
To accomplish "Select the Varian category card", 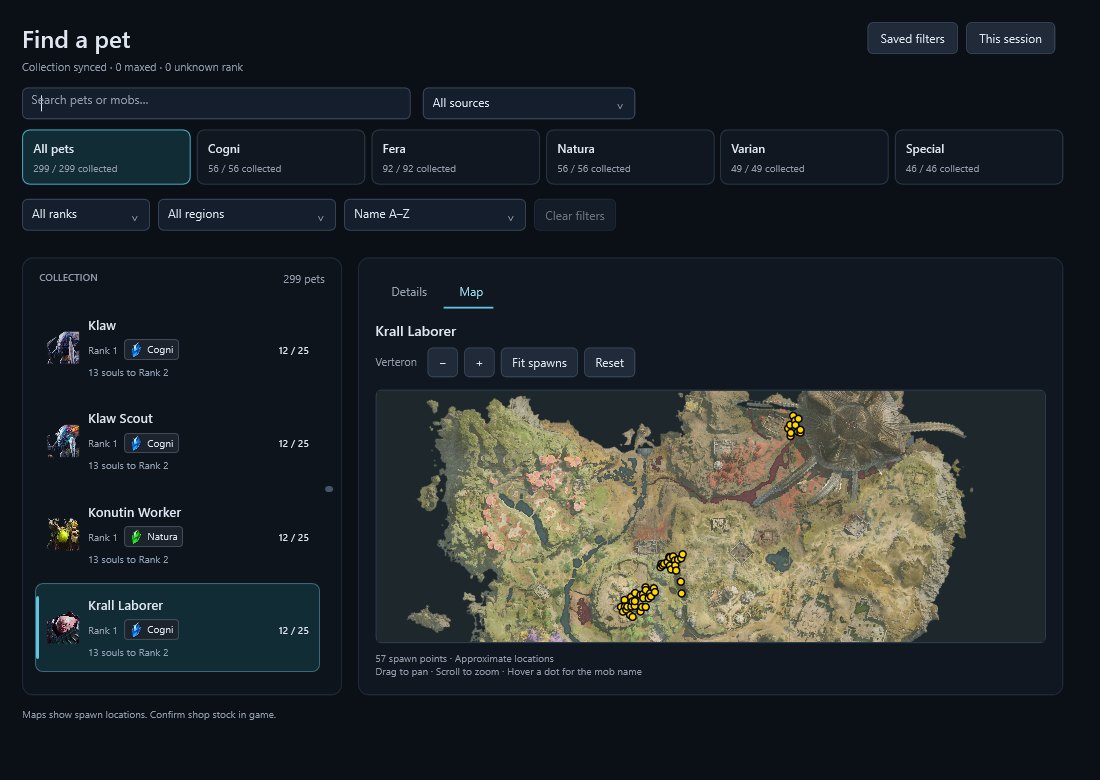I will point(804,157).
